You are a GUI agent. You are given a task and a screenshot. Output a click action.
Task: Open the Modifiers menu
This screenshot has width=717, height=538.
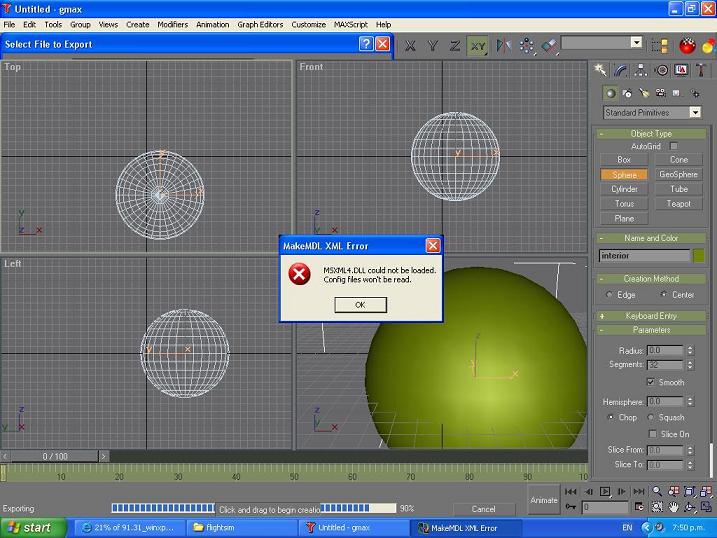coord(172,24)
